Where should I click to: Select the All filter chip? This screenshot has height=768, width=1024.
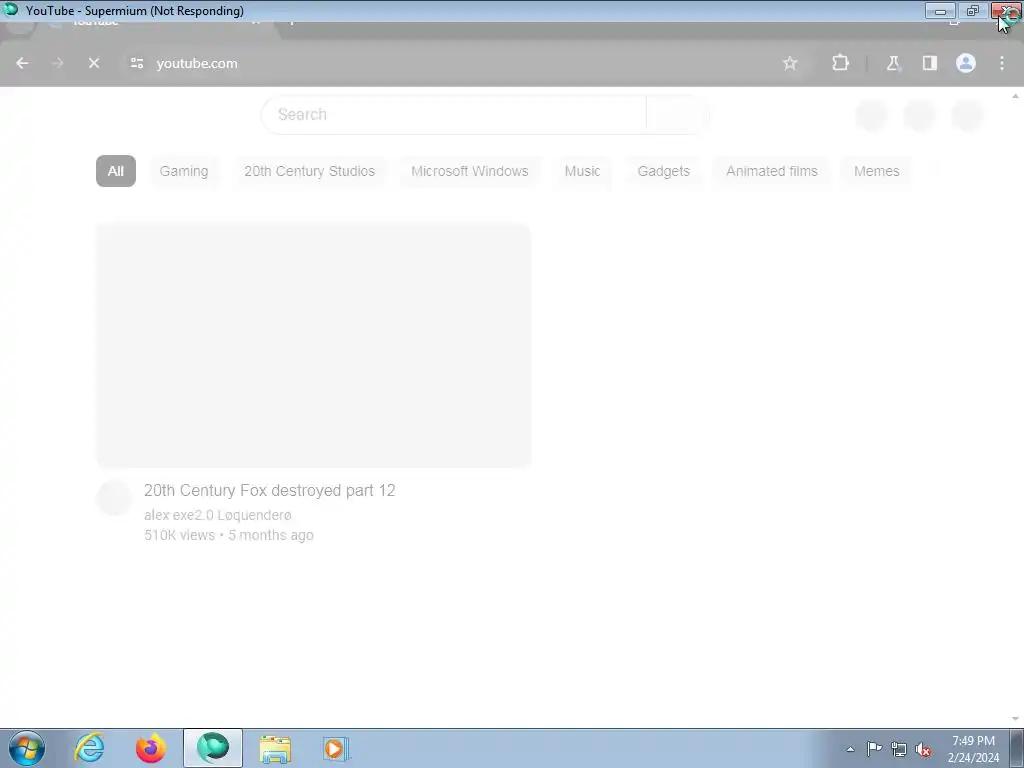(x=116, y=171)
